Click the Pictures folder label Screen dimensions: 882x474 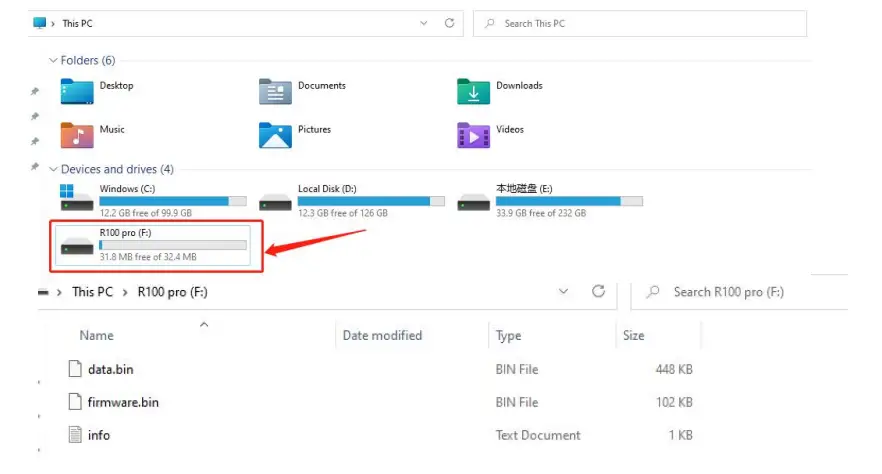(314, 129)
